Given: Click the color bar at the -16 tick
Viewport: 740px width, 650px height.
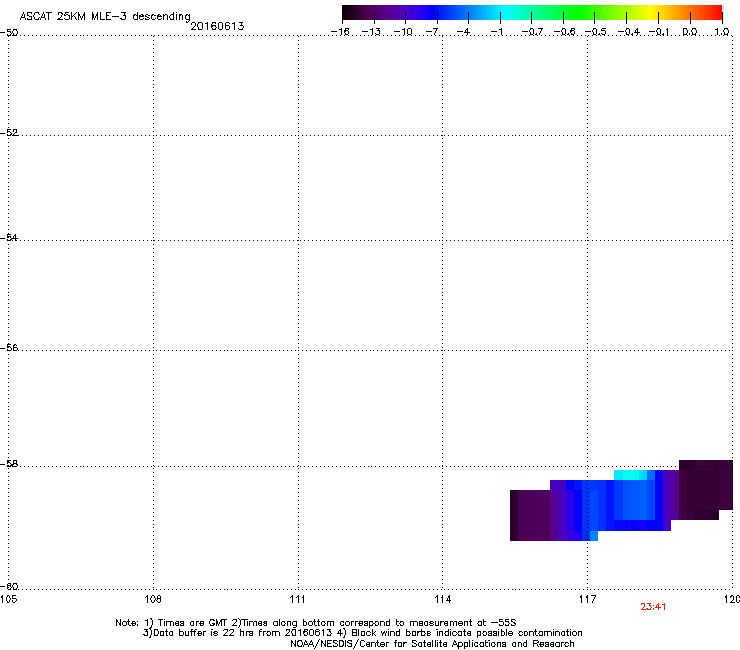Looking at the screenshot, I should point(343,13).
